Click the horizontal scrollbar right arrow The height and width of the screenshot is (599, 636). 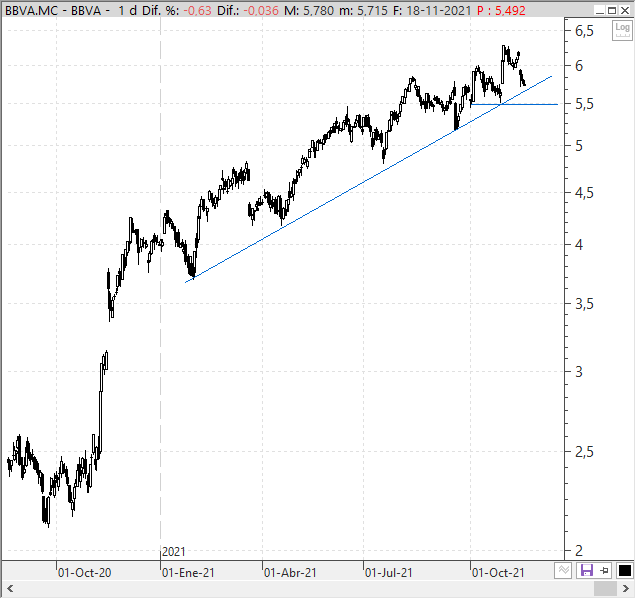(x=626, y=588)
